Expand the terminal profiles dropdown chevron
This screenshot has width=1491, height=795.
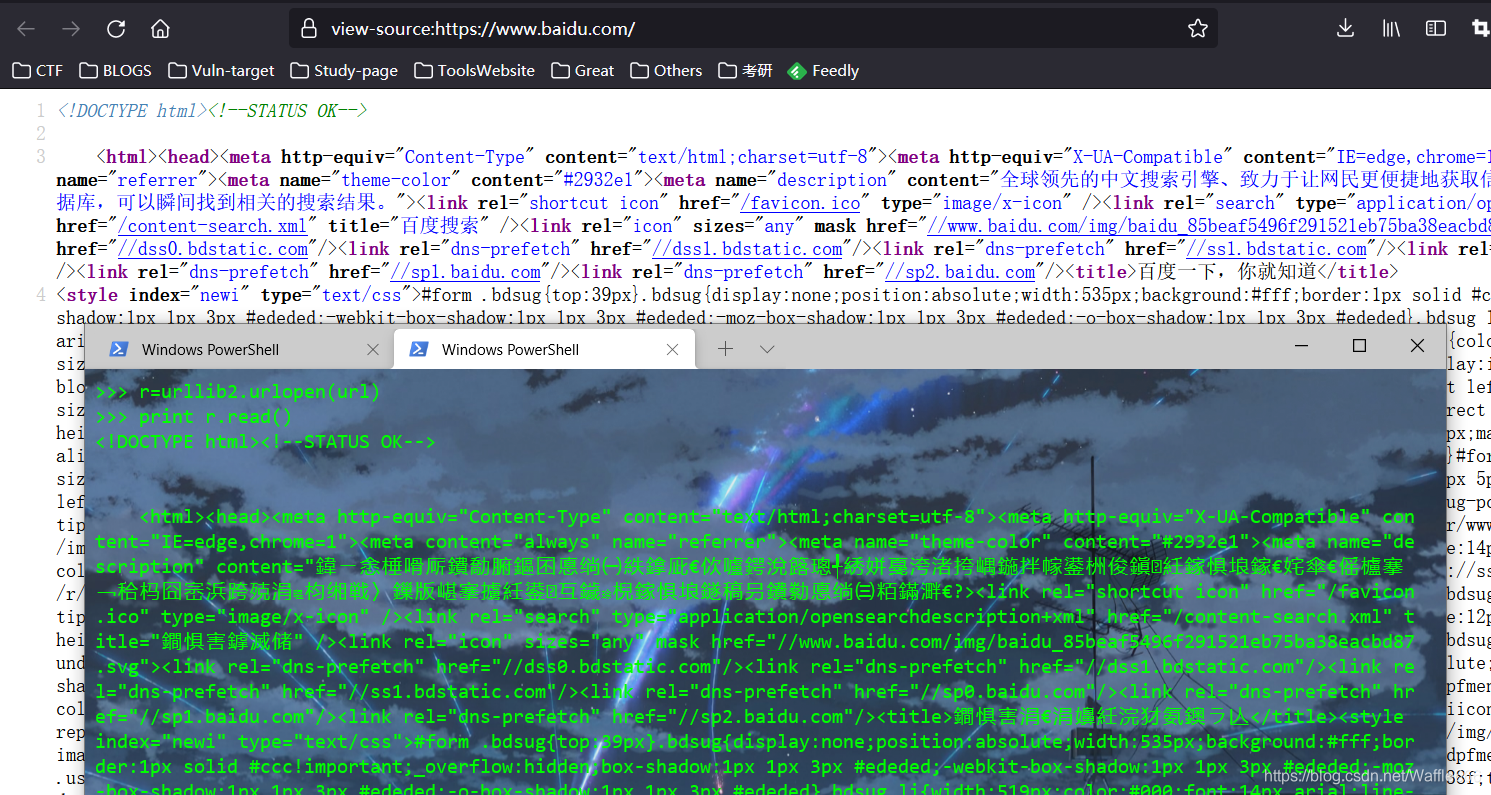coord(767,349)
